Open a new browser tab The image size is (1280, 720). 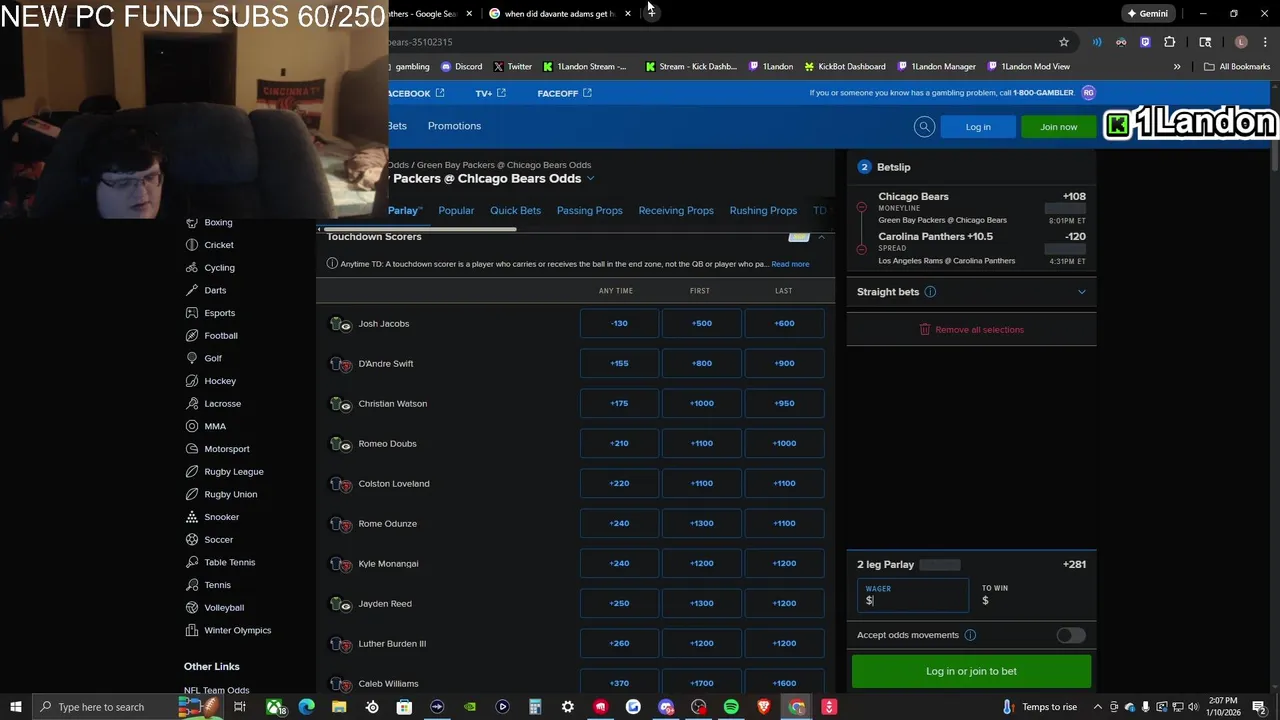[651, 14]
